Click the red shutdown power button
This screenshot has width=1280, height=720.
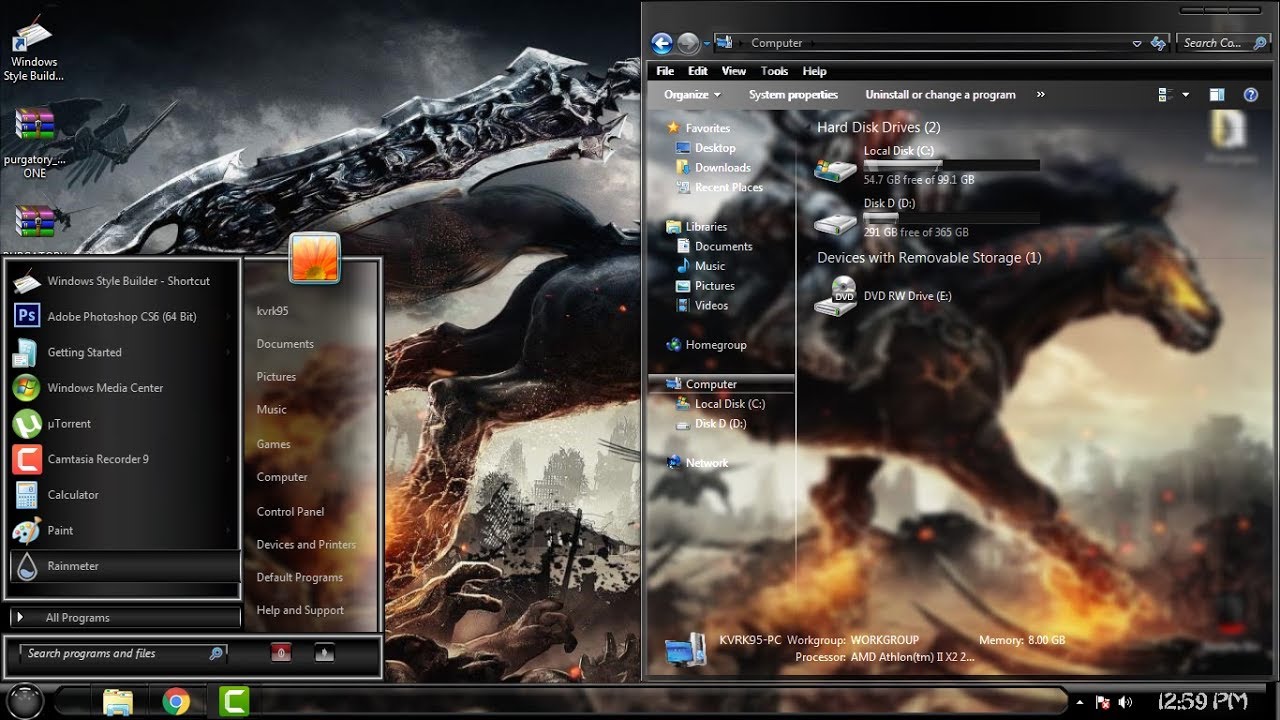[x=282, y=653]
